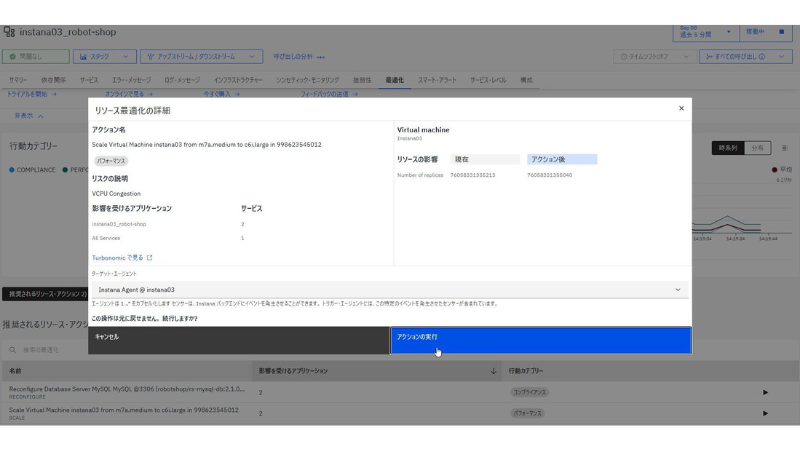Switch to the サービス tab
800x450 pixels.
pos(89,80)
